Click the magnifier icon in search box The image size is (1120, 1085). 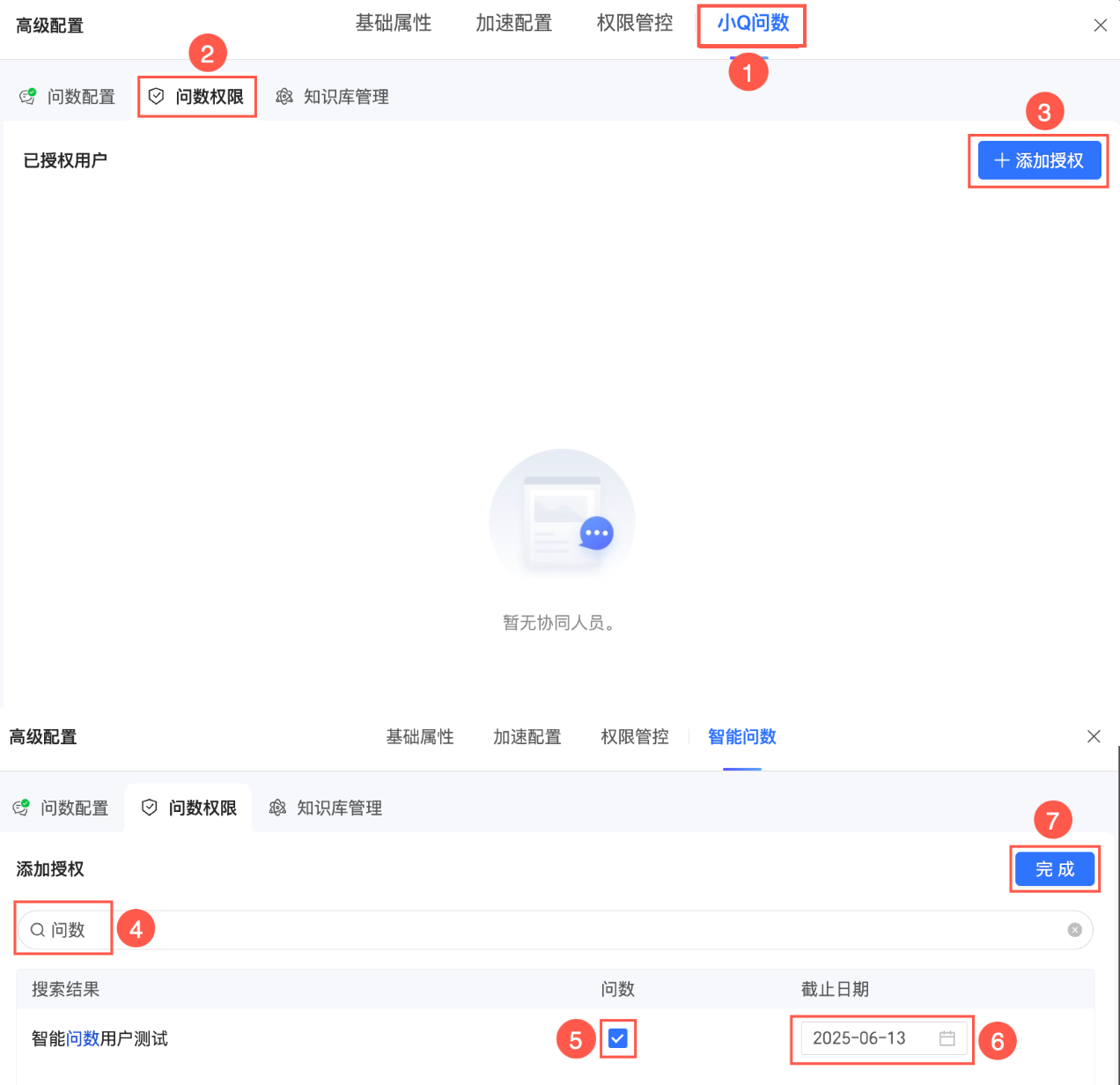click(x=38, y=930)
